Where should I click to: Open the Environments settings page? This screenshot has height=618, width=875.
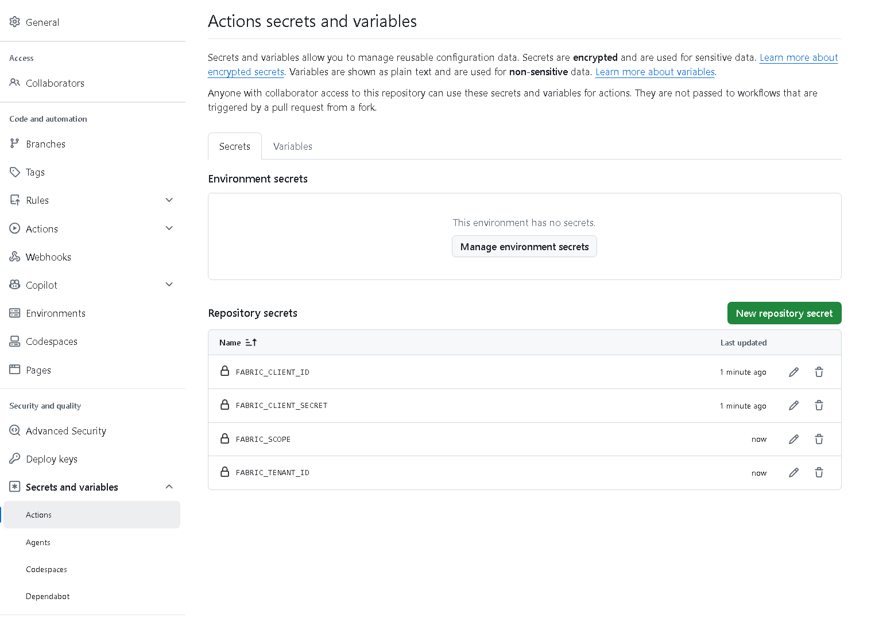pos(56,313)
